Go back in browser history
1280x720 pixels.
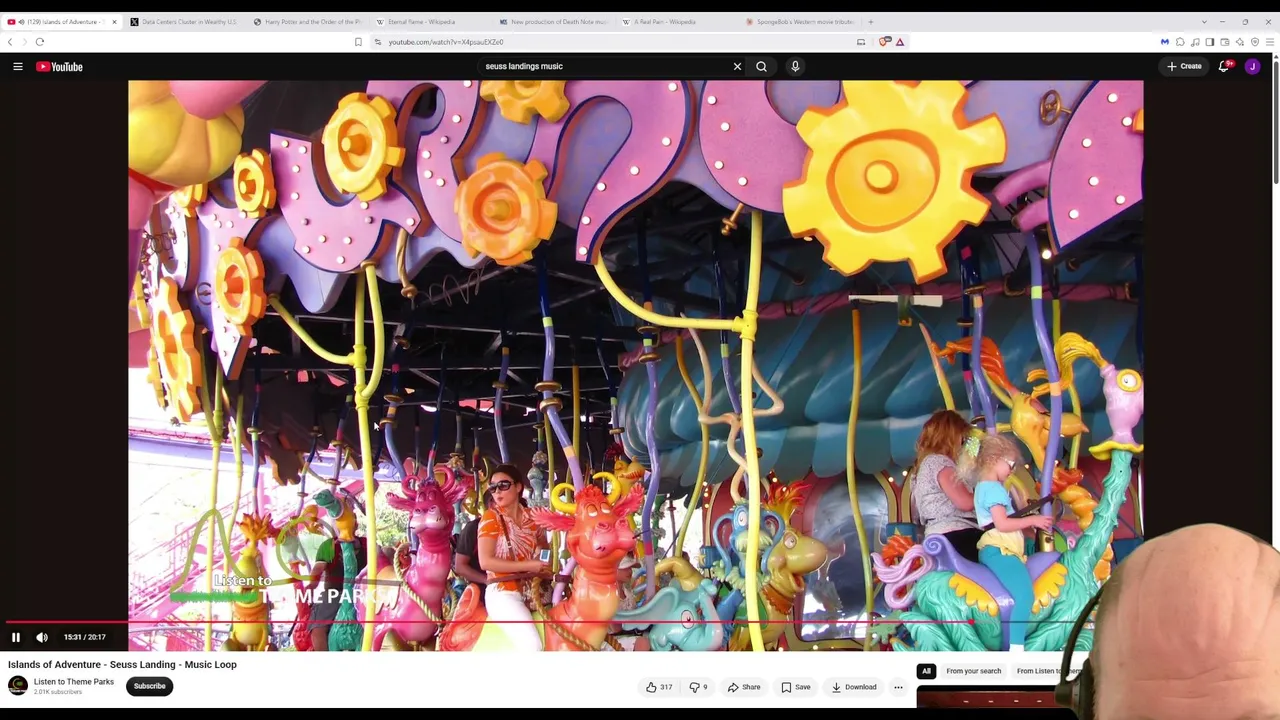click(x=10, y=42)
